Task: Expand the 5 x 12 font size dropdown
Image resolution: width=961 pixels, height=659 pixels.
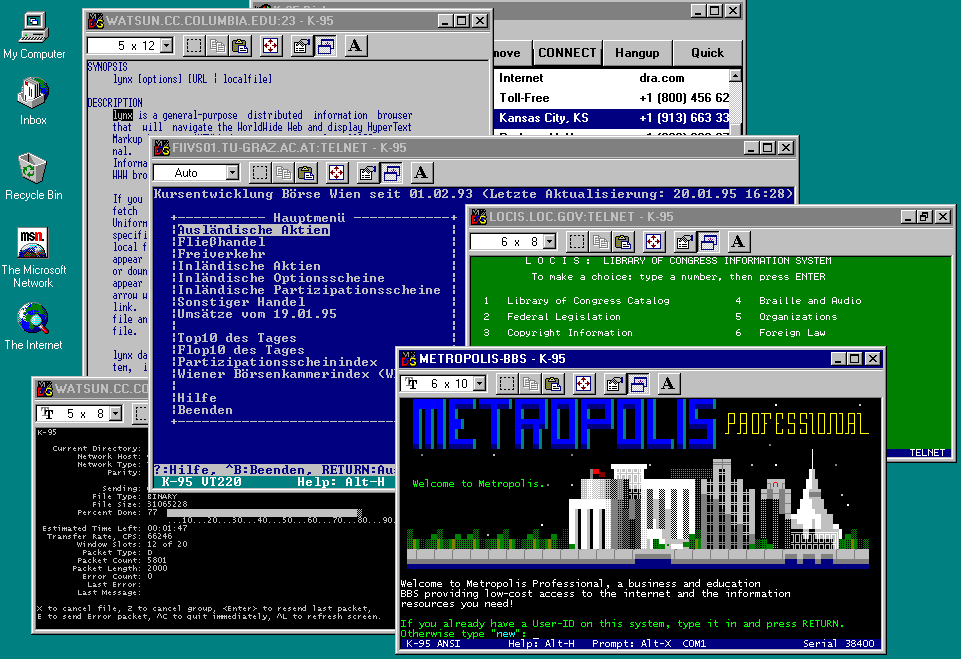Action: [x=165, y=46]
